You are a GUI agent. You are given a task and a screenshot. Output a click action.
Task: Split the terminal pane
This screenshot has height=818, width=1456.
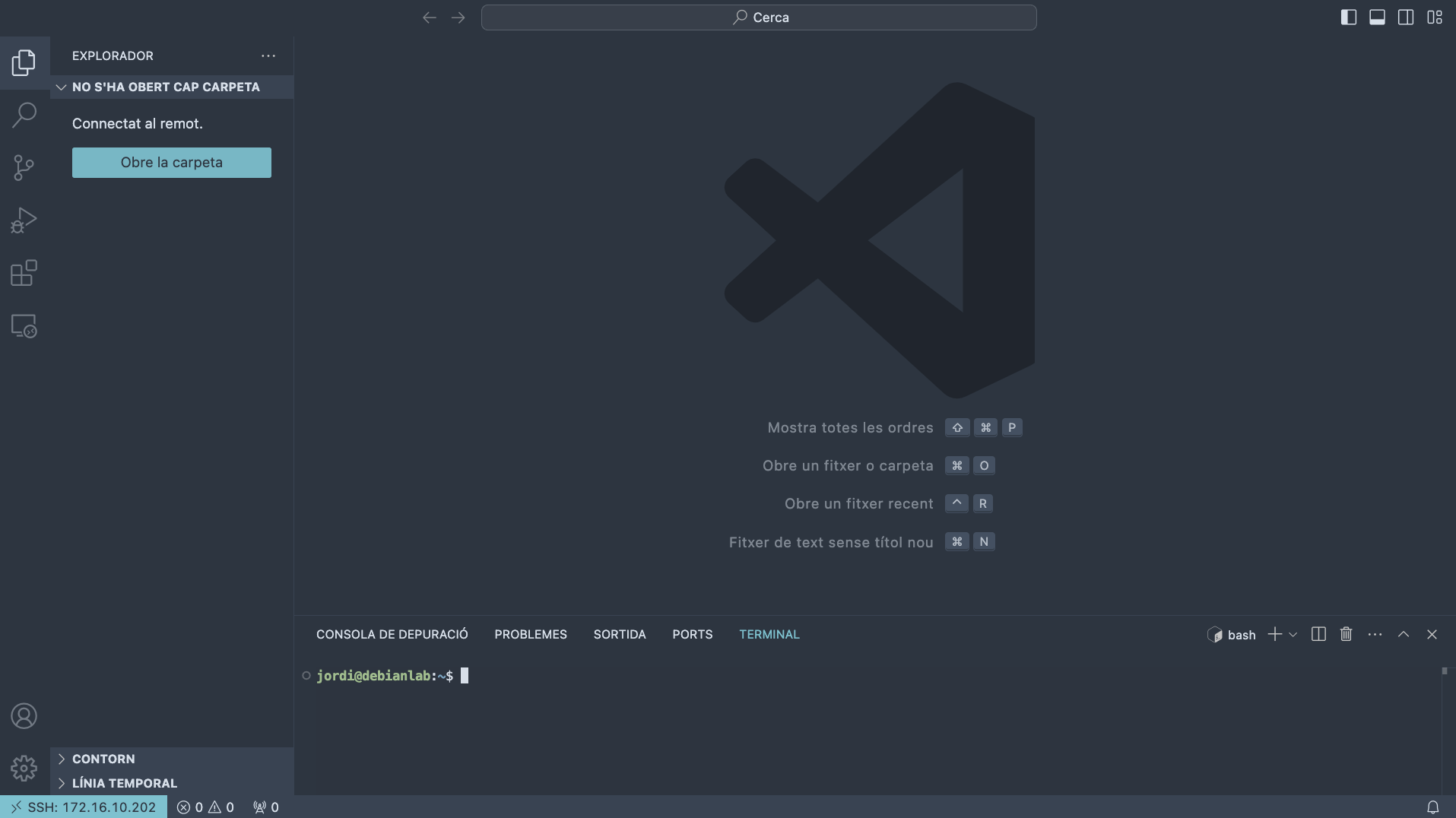pos(1319,635)
